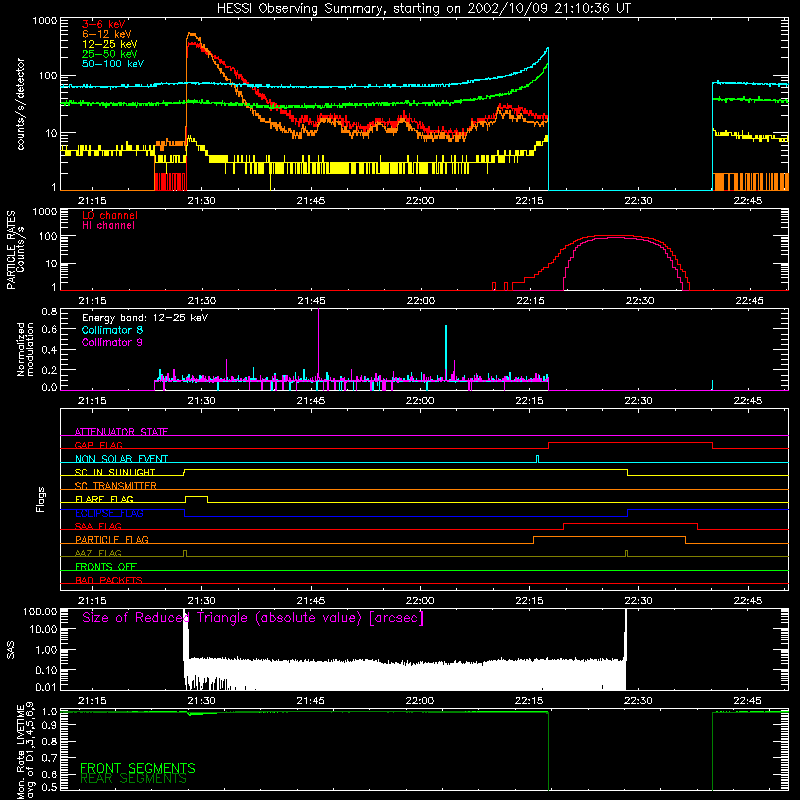Select the 12-25 keV legend label
This screenshot has width=800, height=800.
click(110, 44)
